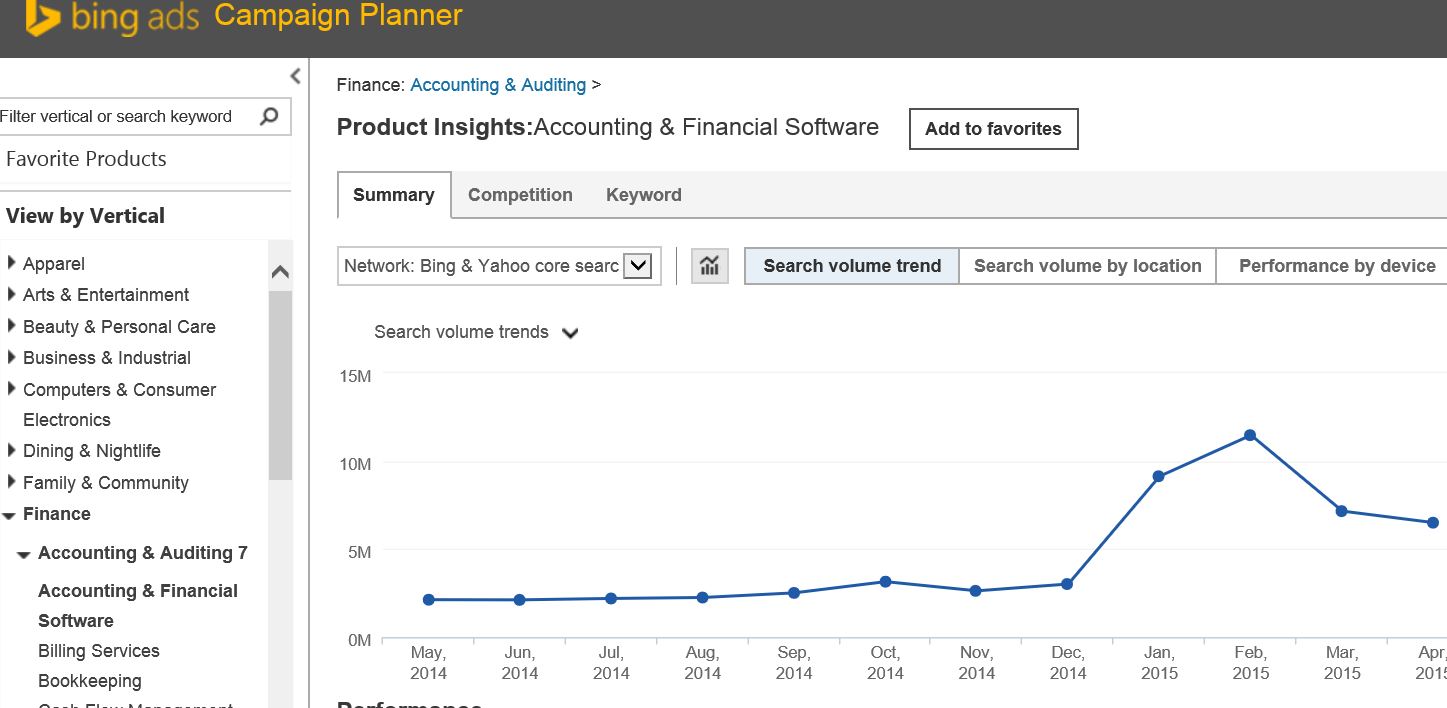The width and height of the screenshot is (1447, 708).
Task: Collapse Accounting & Auditing 7 subcategory
Action: coord(24,555)
